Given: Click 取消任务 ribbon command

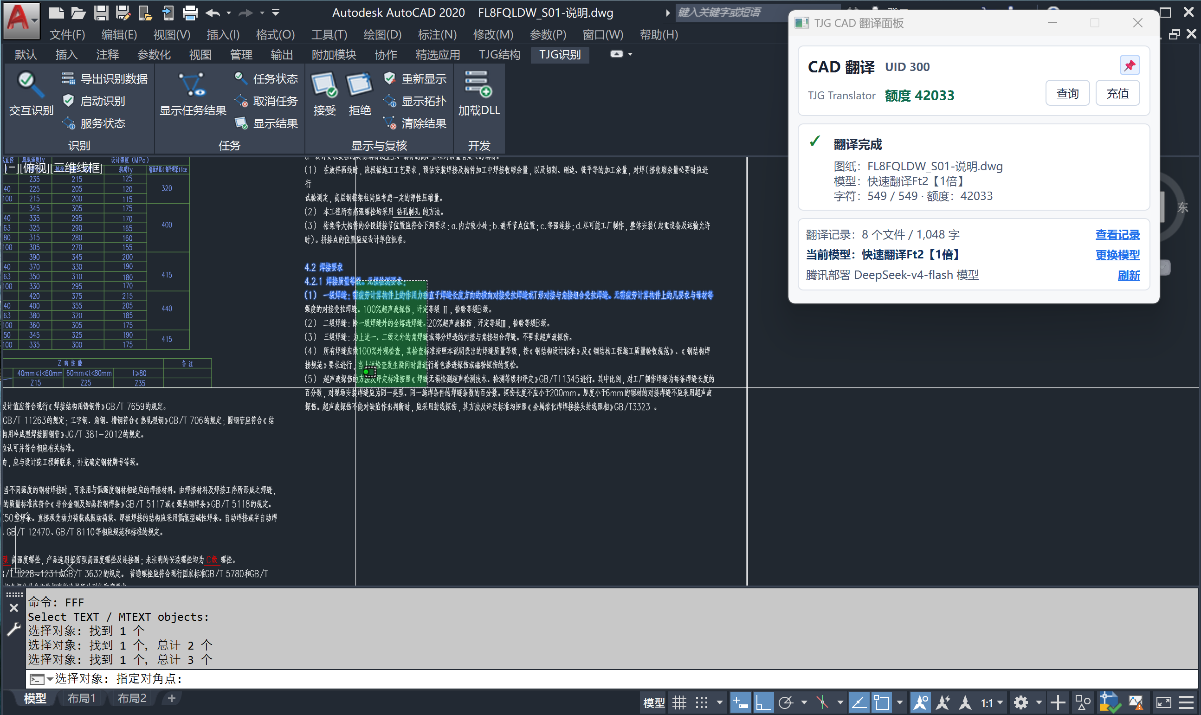Looking at the screenshot, I should point(266,101).
